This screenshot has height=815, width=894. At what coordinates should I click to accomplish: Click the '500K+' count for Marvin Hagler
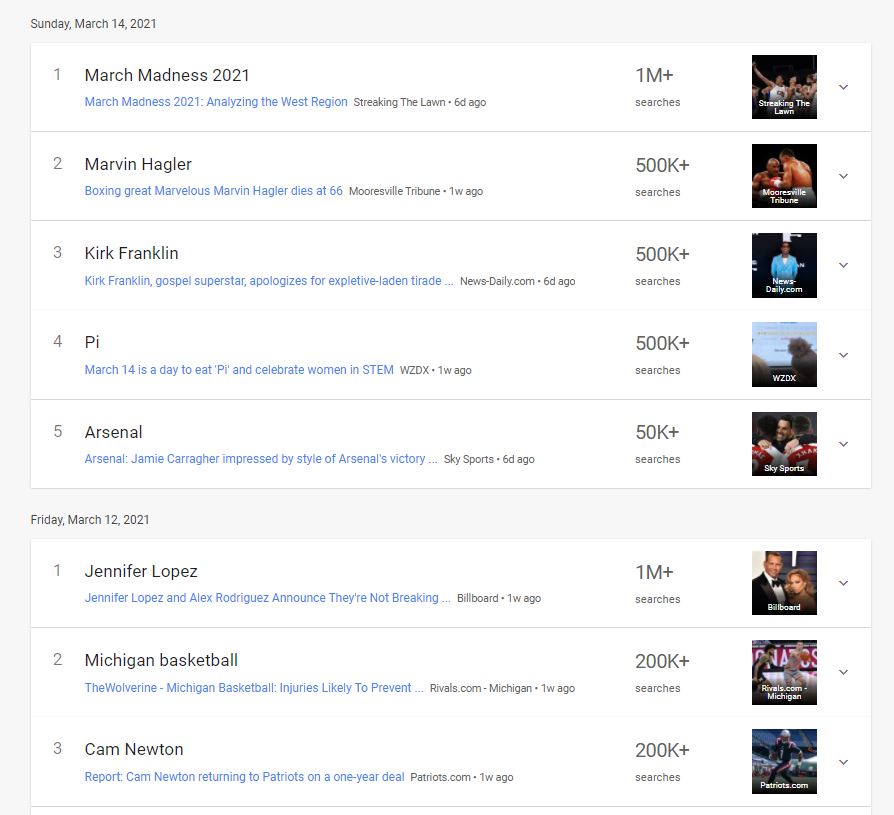coord(663,165)
